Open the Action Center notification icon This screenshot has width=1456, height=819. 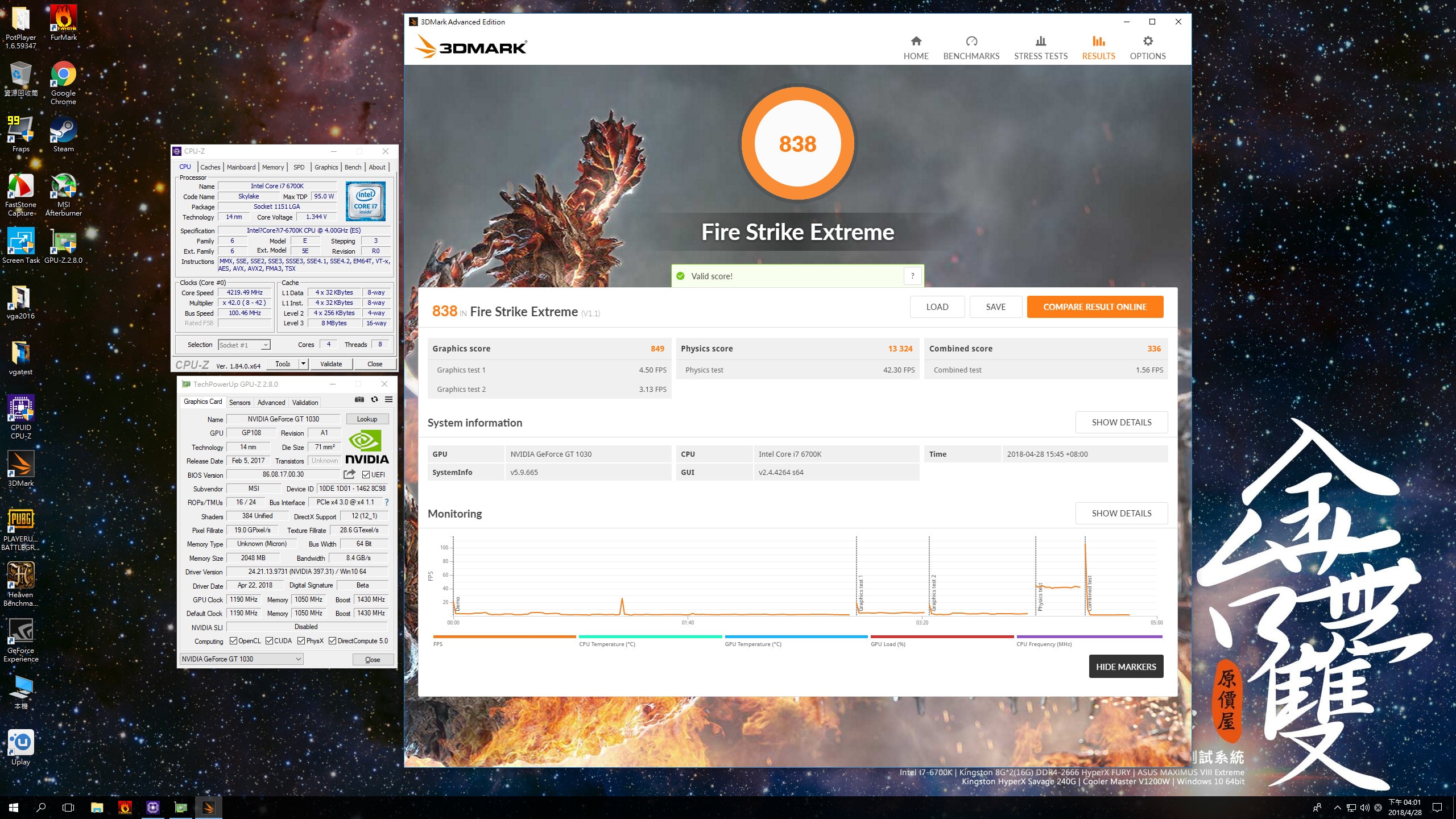[1437, 808]
